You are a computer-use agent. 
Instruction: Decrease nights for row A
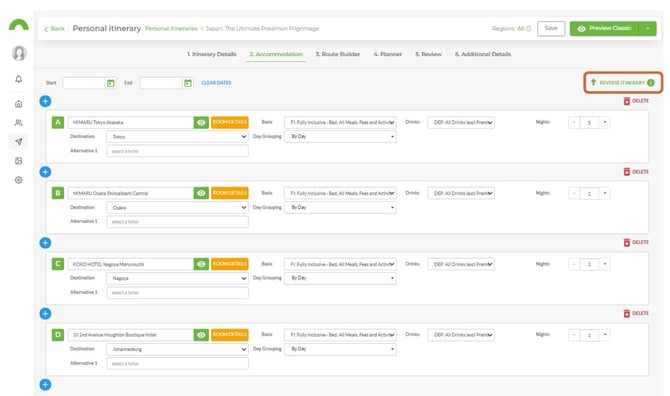574,123
